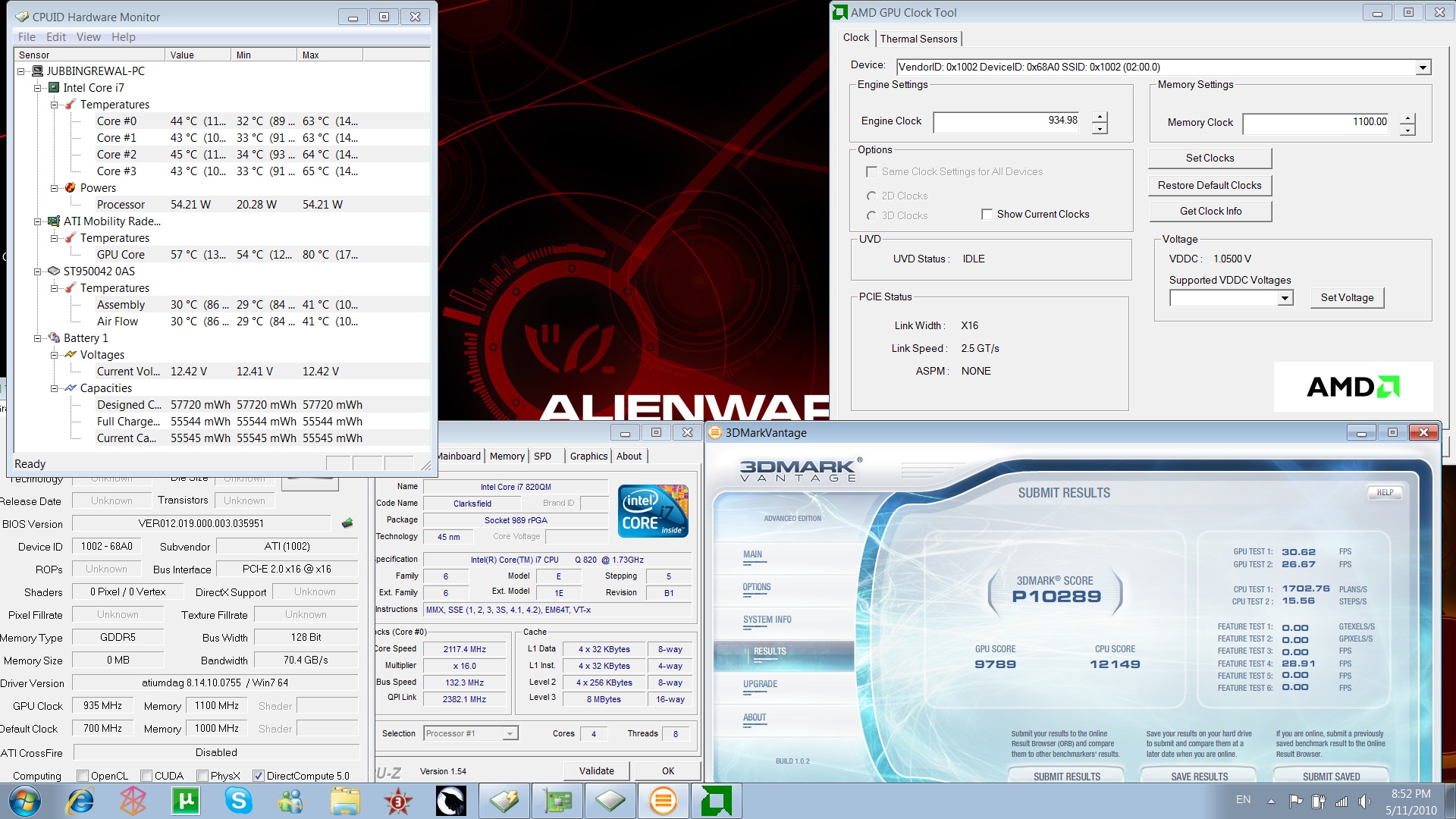
Task: Open the red star '3' taskbar icon
Action: click(x=398, y=801)
